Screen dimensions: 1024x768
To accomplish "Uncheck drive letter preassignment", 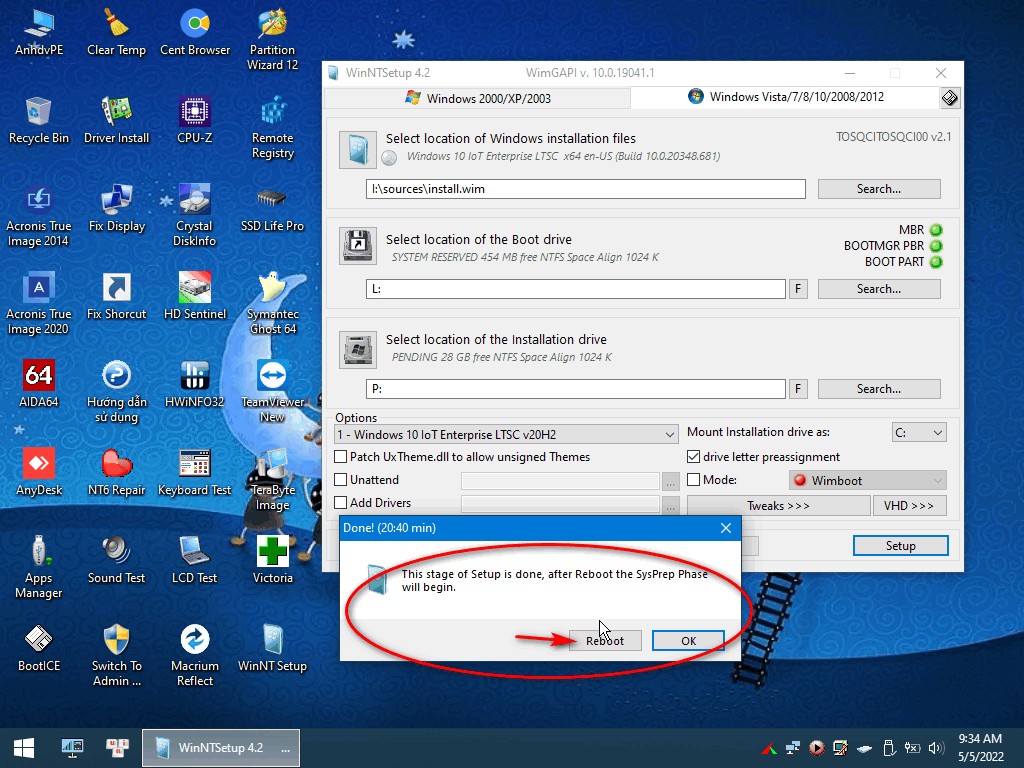I will click(694, 456).
